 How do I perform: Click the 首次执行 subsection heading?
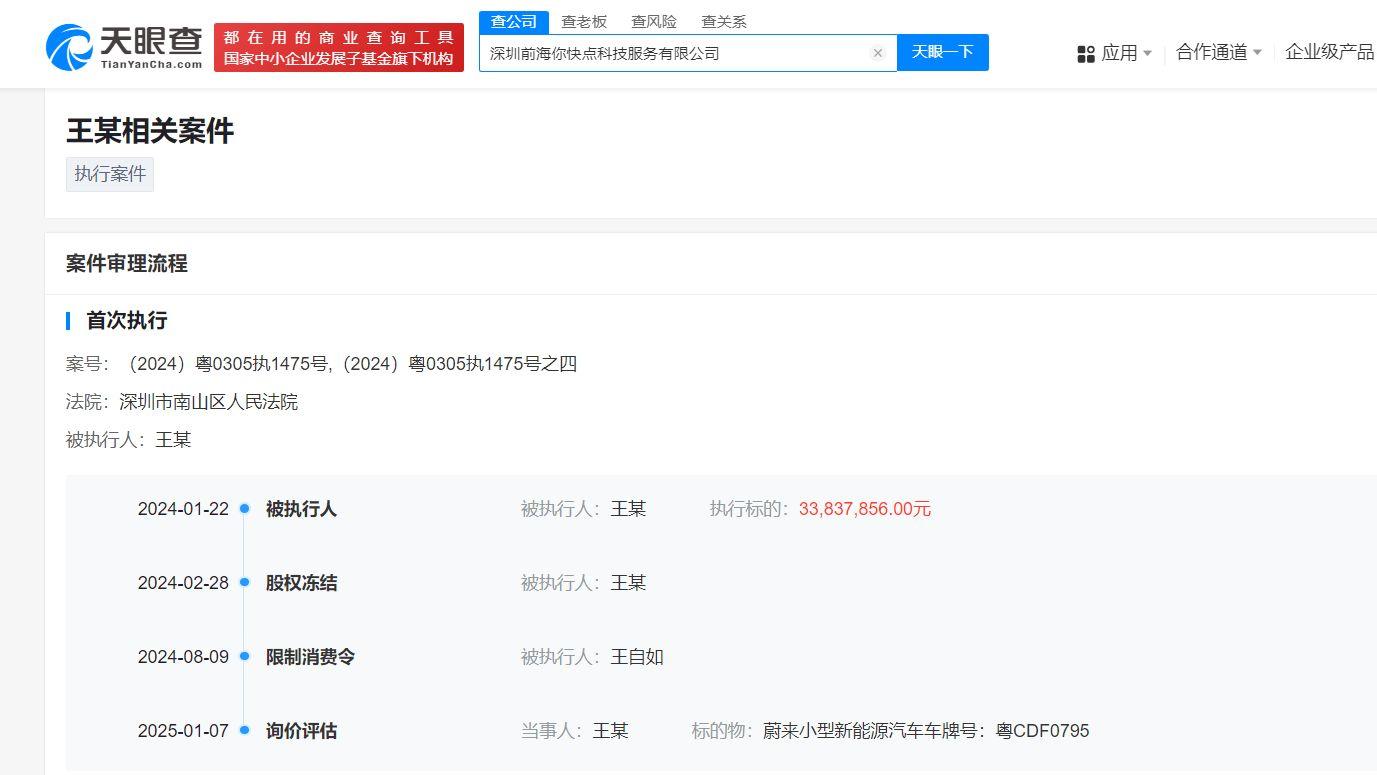127,321
